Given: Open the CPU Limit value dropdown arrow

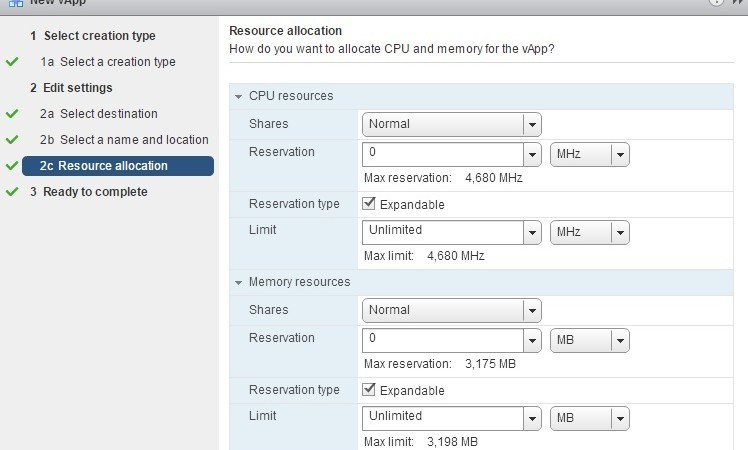Looking at the screenshot, I should [532, 233].
